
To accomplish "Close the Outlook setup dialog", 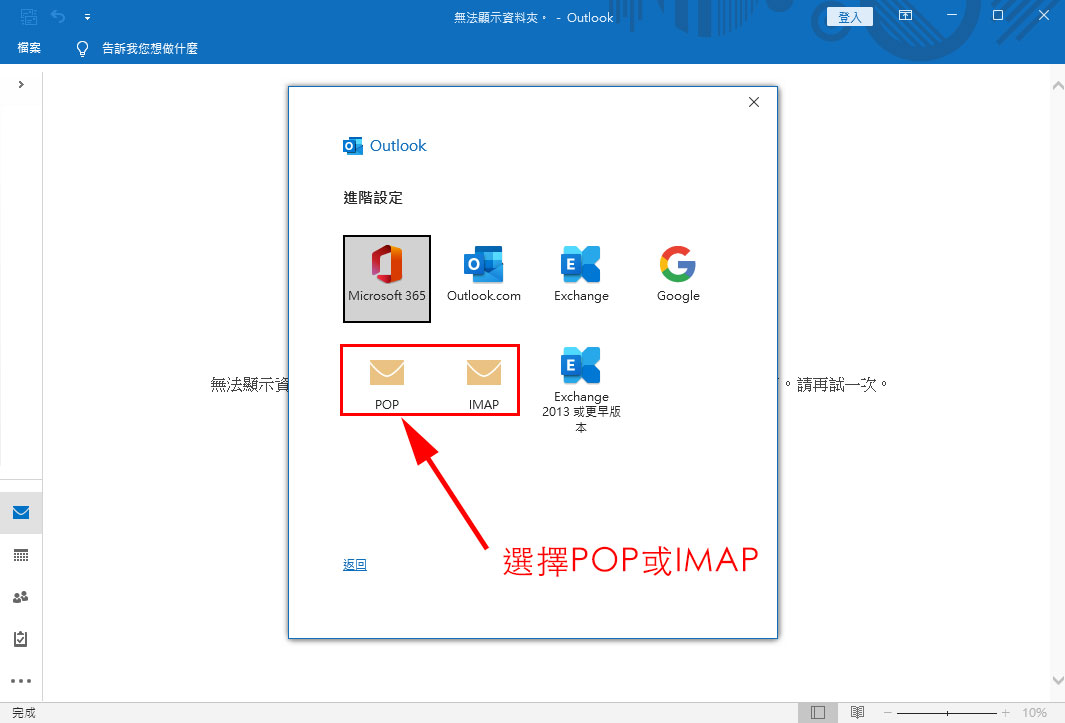I will (753, 102).
